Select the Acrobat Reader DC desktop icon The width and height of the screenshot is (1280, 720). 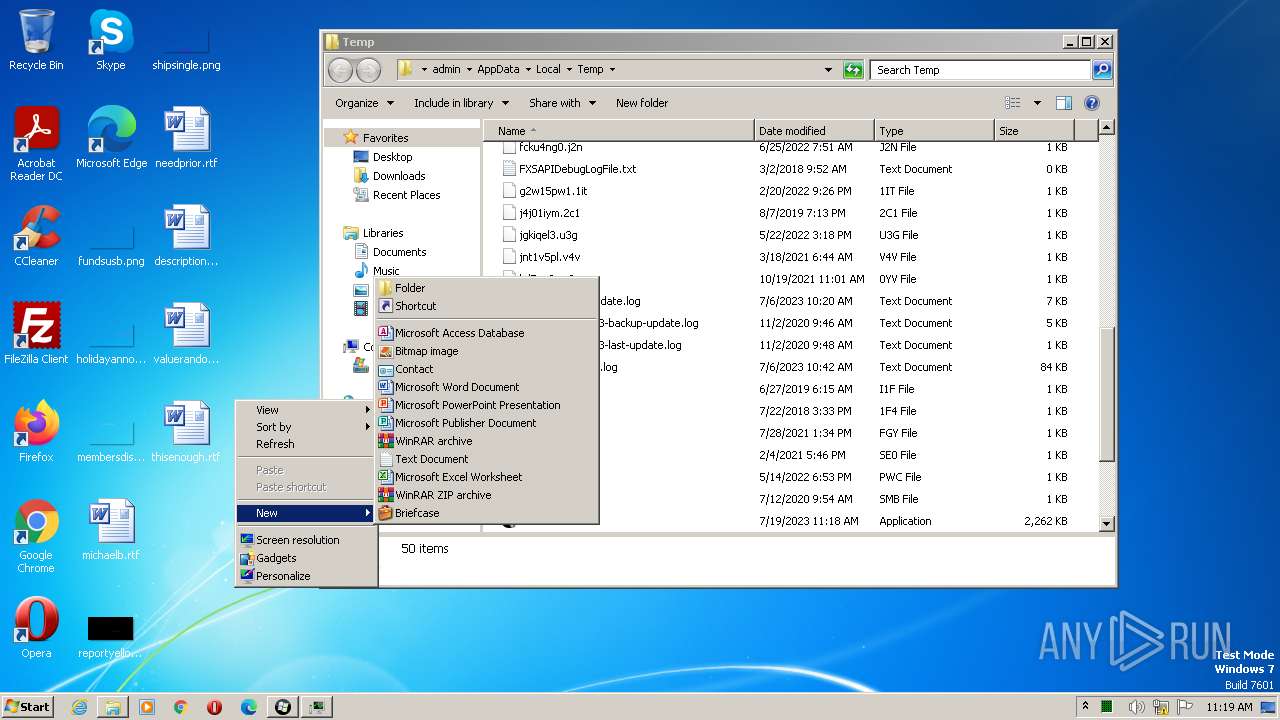tap(36, 144)
